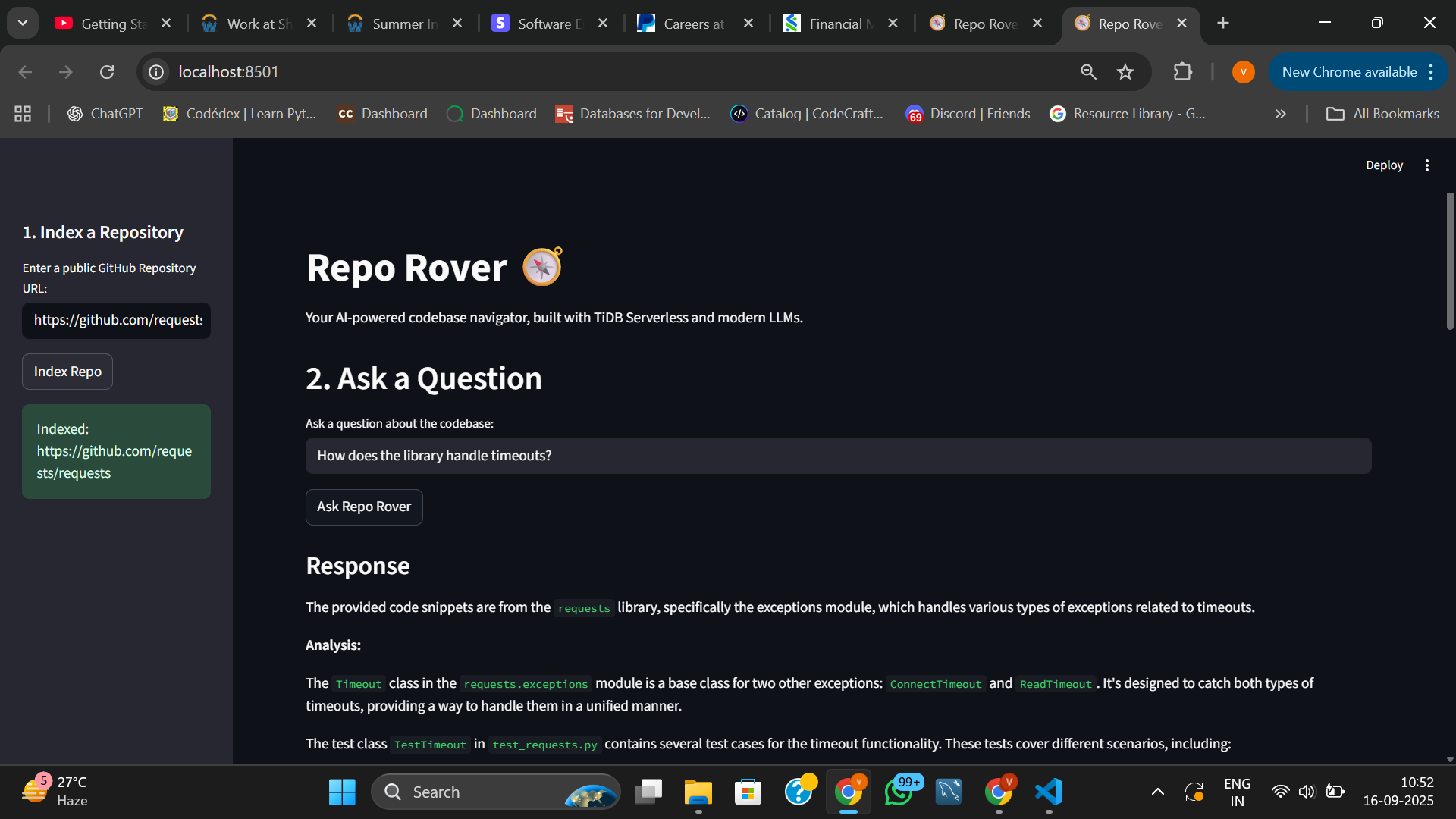Image resolution: width=1456 pixels, height=819 pixels.
Task: Click the Chrome profile avatar
Action: coord(1243,72)
